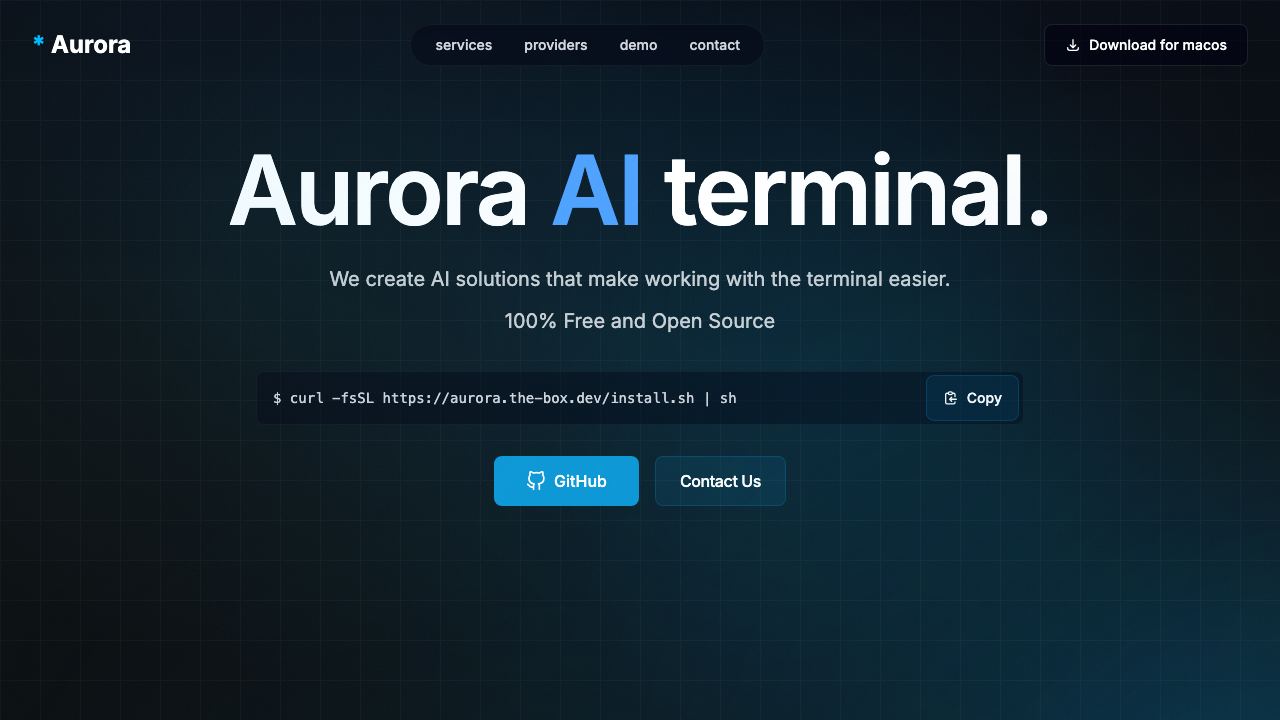Click the blue asterisk logo icon
The height and width of the screenshot is (720, 1280).
[x=39, y=41]
